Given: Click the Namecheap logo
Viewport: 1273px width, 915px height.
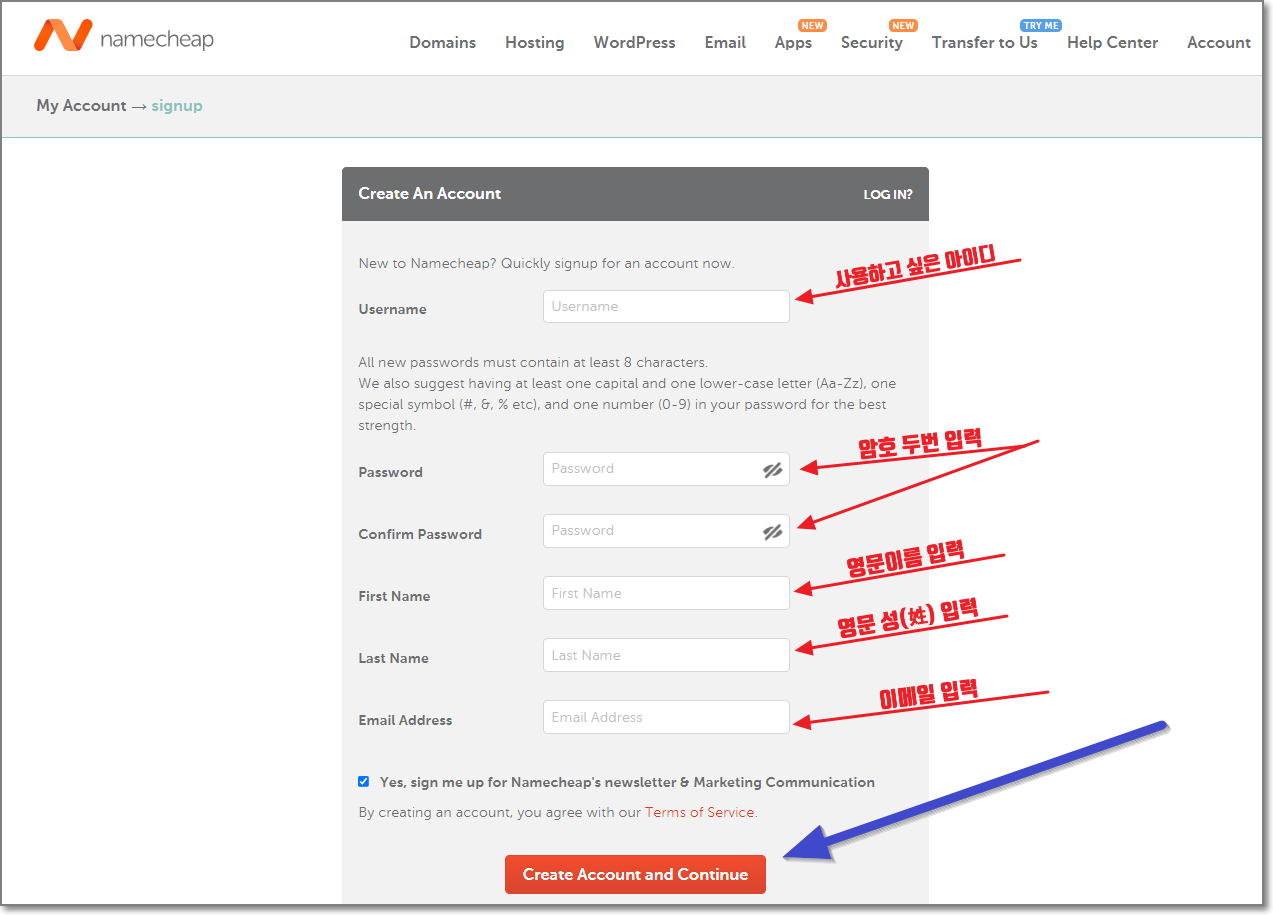Looking at the screenshot, I should tap(124, 37).
